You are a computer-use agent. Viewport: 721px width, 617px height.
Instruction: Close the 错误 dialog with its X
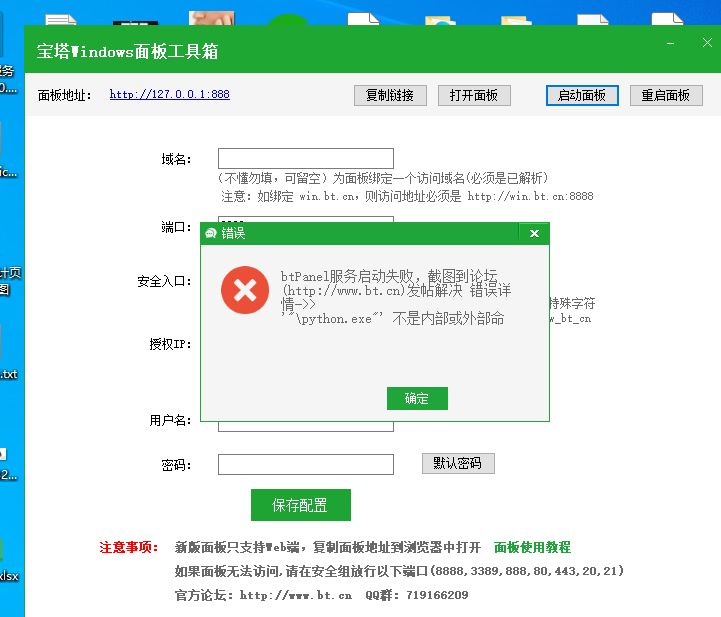pos(534,234)
